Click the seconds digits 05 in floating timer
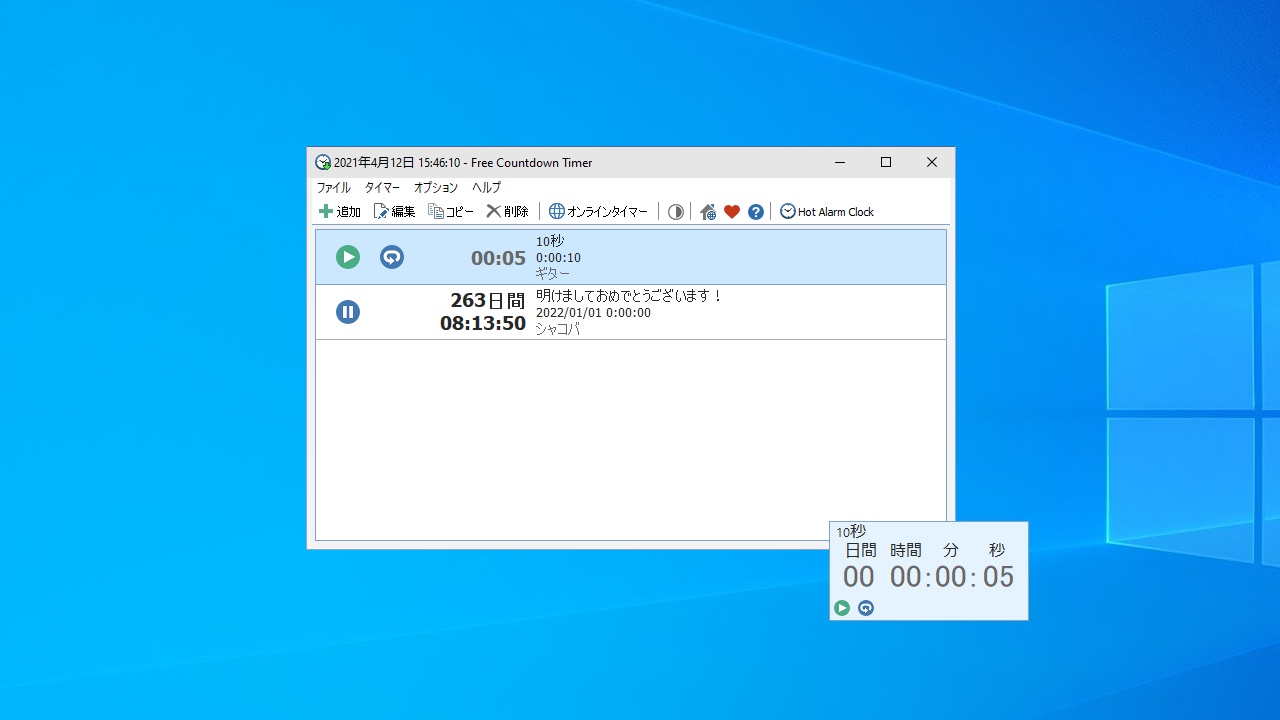 click(x=998, y=577)
